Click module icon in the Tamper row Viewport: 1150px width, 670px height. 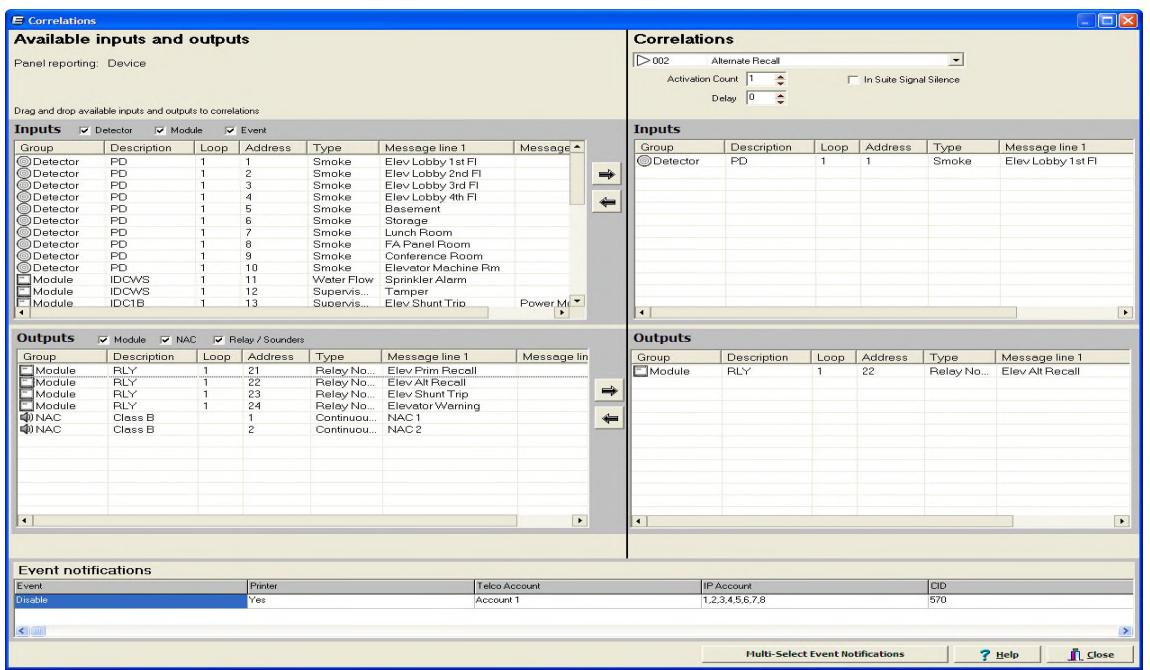click(x=24, y=291)
